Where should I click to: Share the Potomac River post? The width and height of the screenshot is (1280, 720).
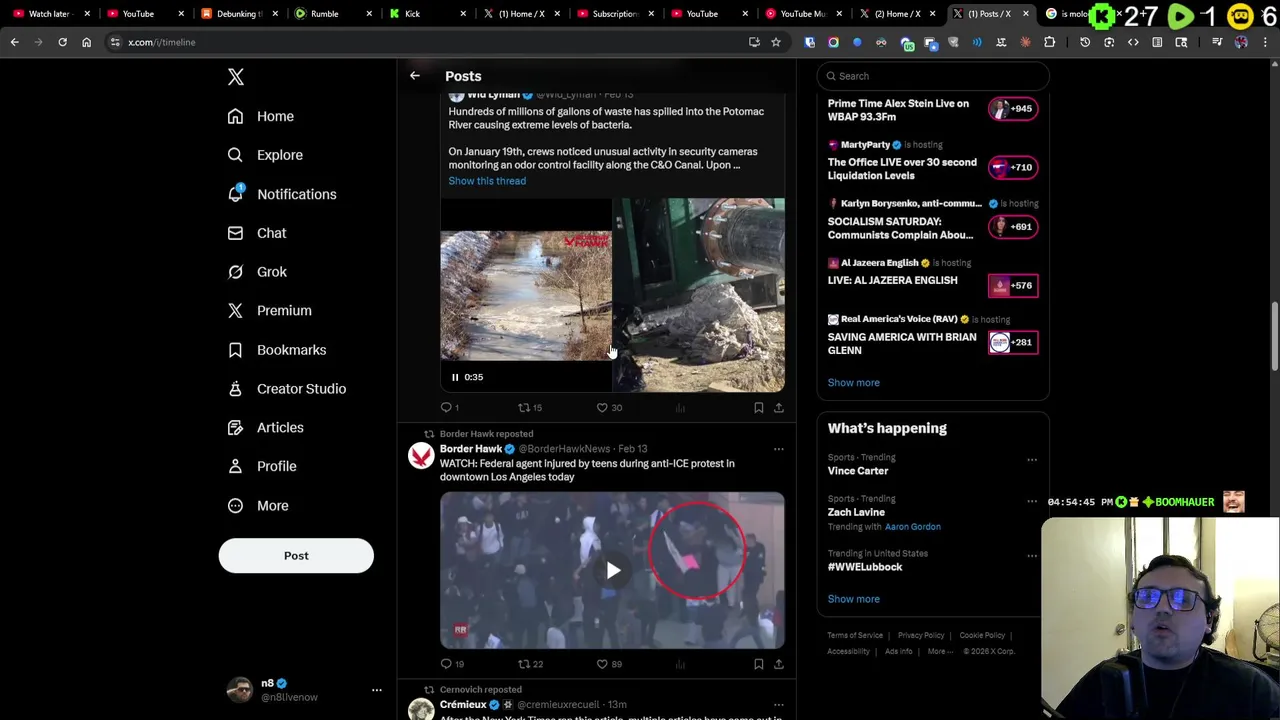click(x=779, y=408)
